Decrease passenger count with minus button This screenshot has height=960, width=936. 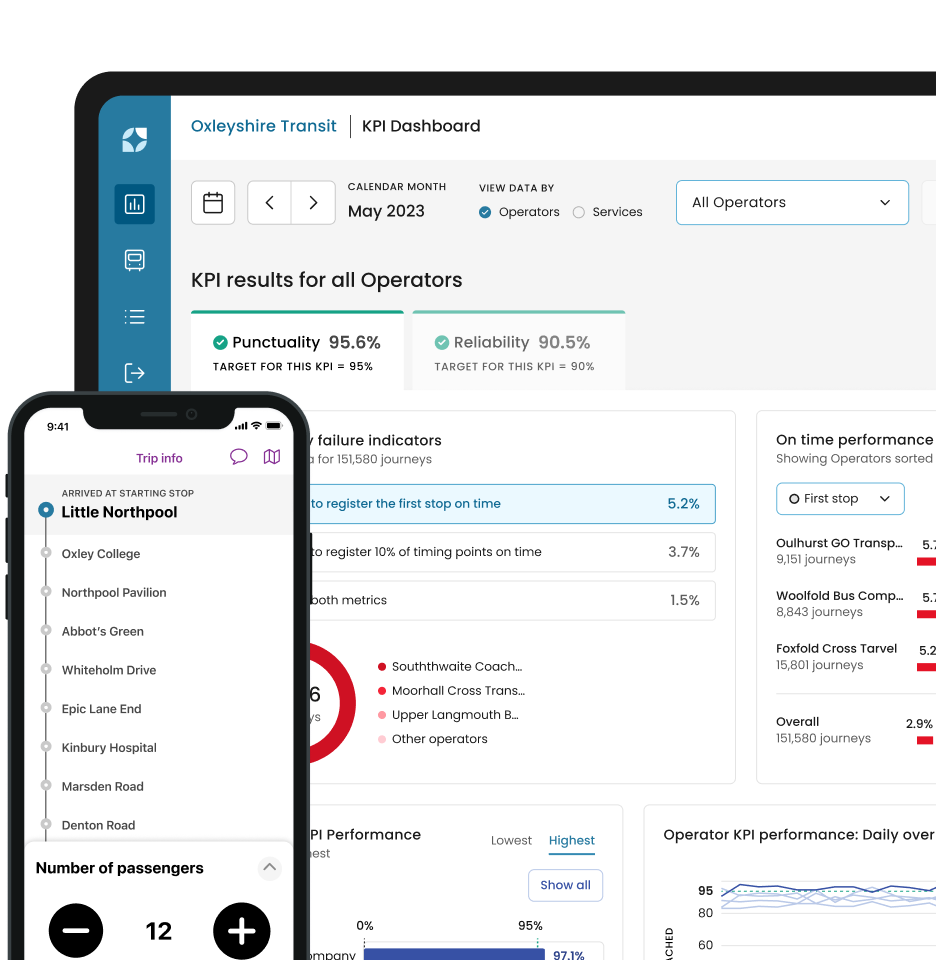pos(76,931)
